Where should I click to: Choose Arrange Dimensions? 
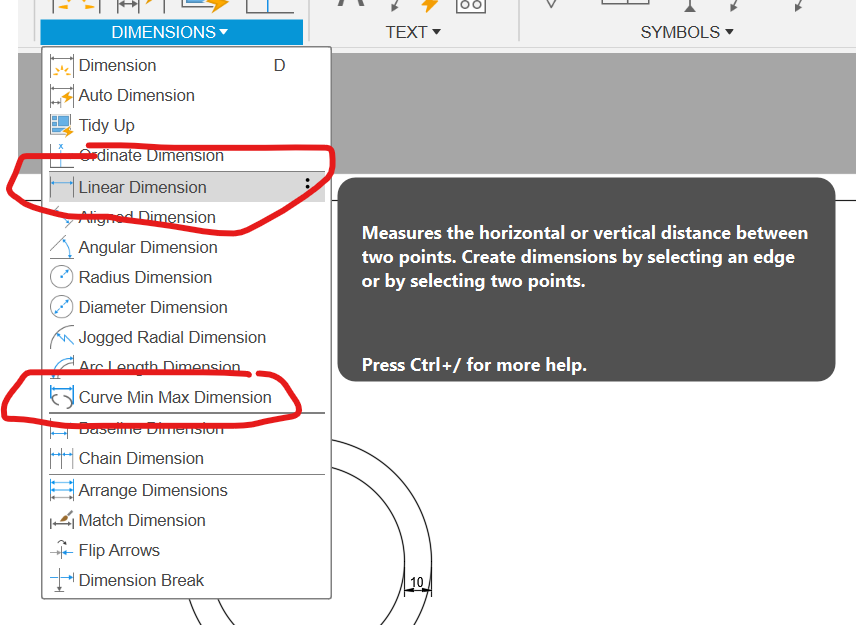(x=187, y=490)
